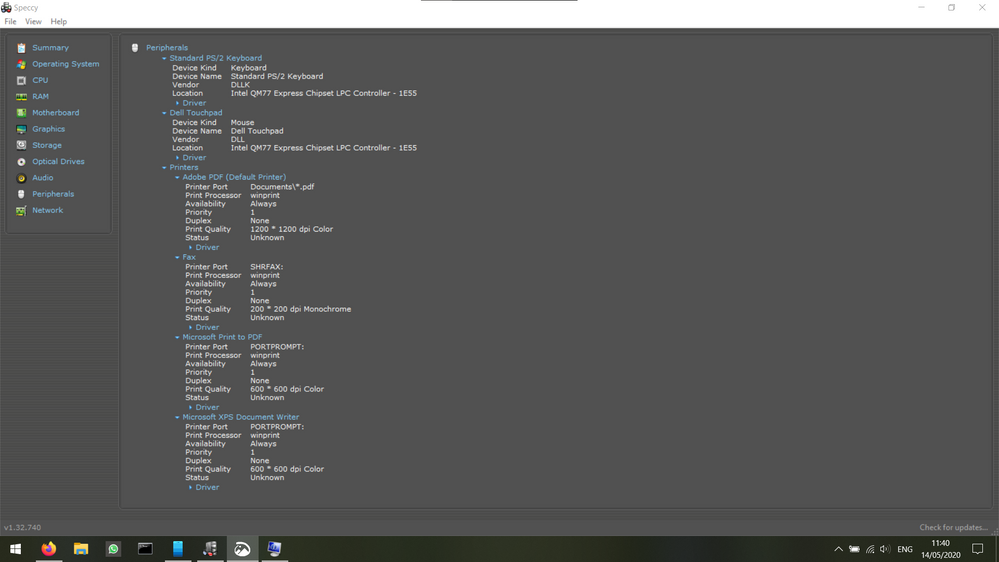999x562 pixels.
Task: Expand the Driver node under Adobe PDF
Action: pyautogui.click(x=190, y=248)
